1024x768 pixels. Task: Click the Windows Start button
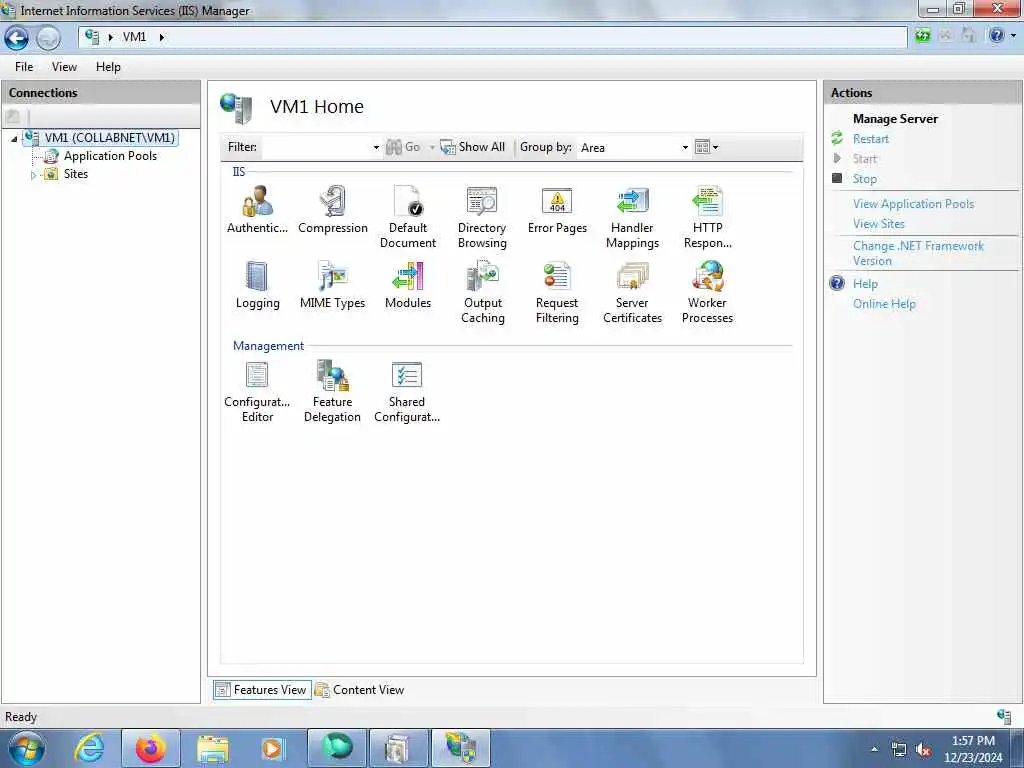[x=27, y=748]
